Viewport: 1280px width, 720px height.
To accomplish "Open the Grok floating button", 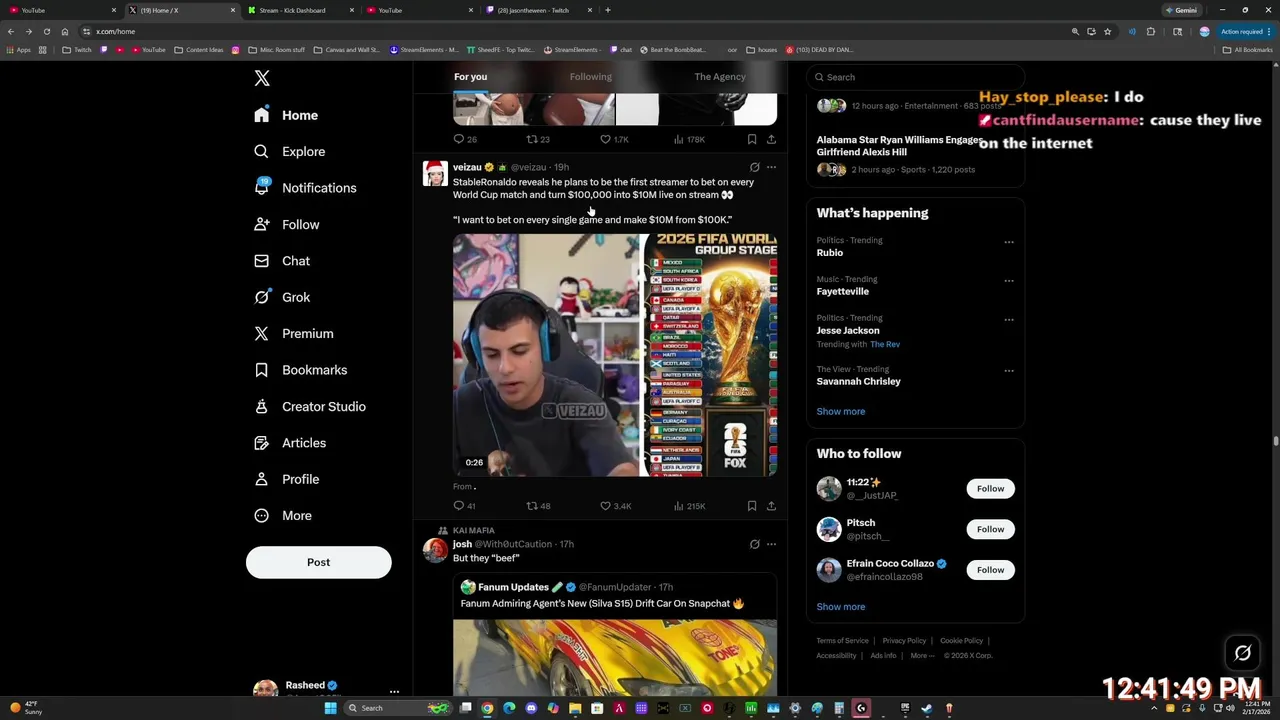I will click(1243, 653).
